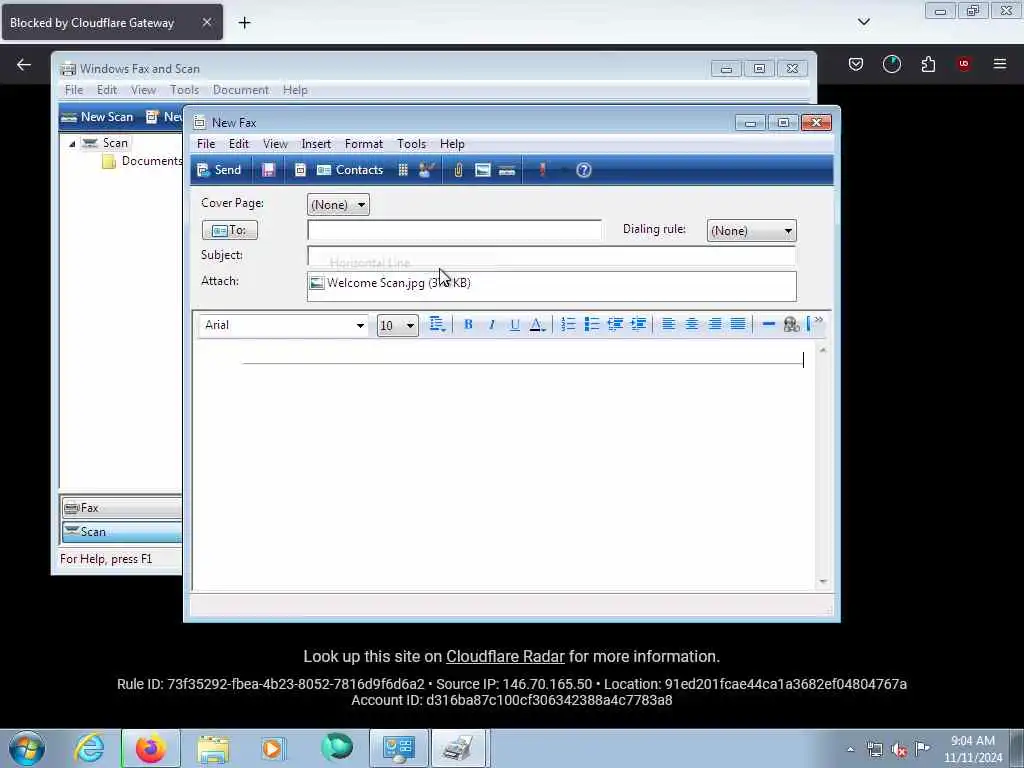Open the Contacts address book

(350, 170)
